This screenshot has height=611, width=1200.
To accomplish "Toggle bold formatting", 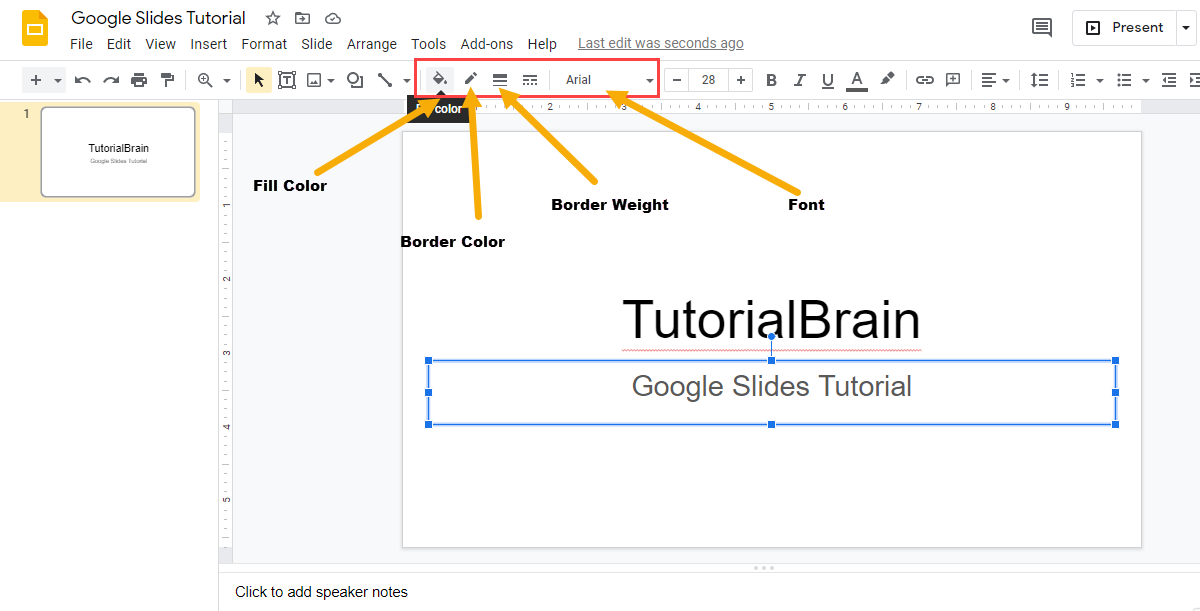I will (771, 79).
